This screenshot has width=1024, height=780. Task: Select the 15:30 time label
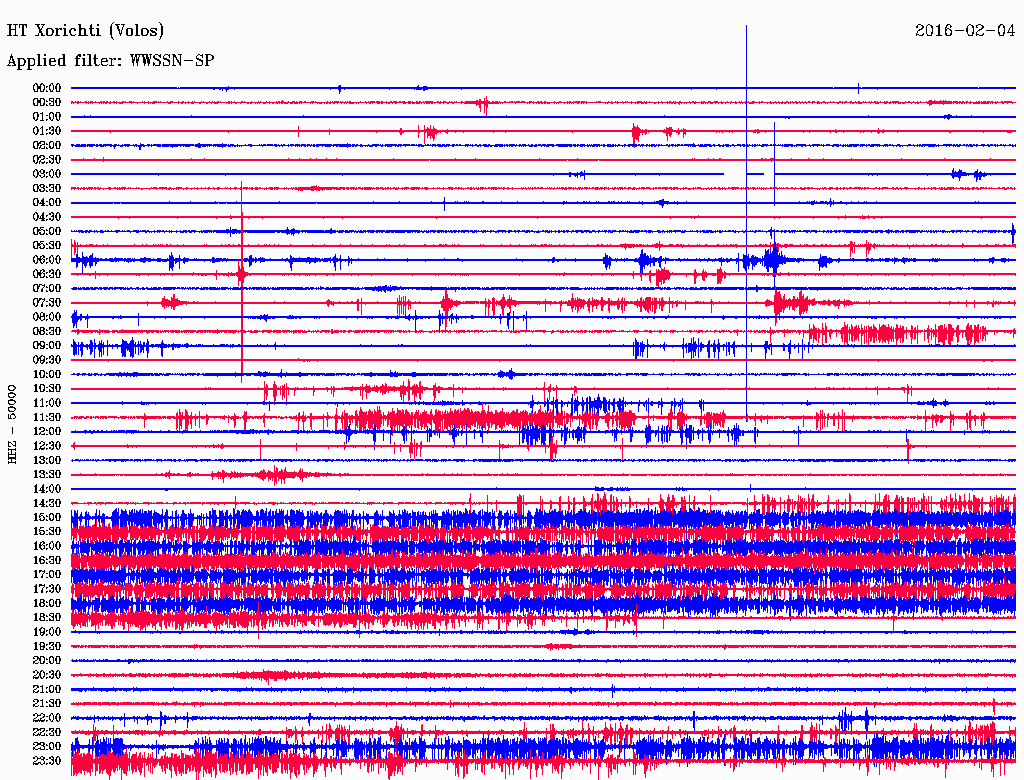coord(47,531)
